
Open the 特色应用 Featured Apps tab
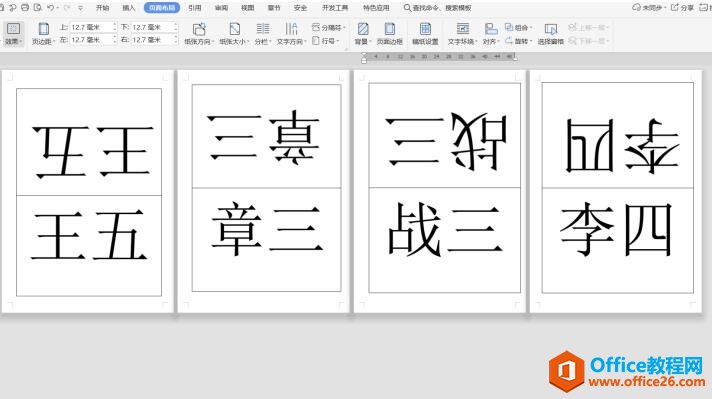[x=376, y=8]
